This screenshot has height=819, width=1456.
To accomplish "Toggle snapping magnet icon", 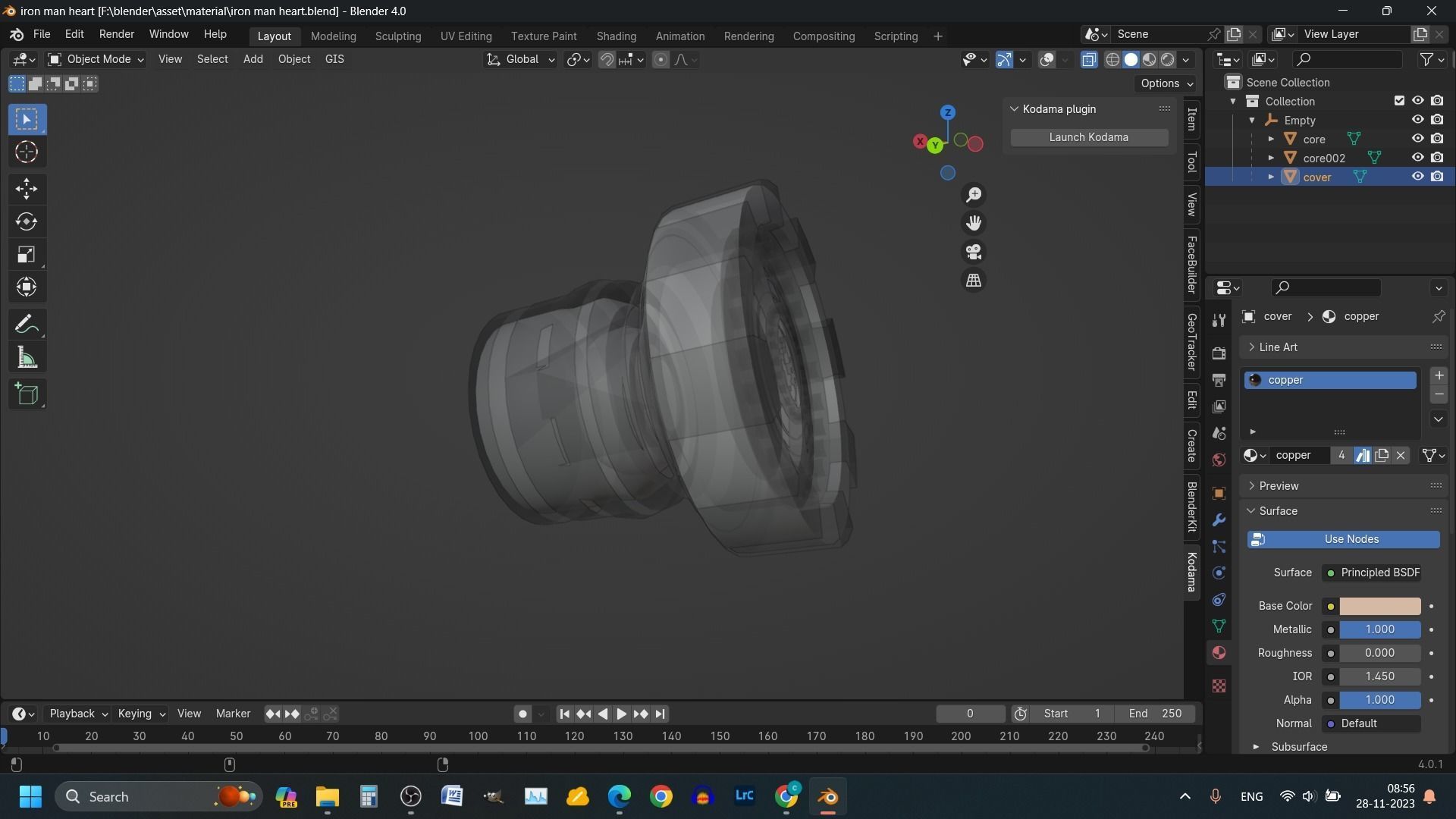I will coord(607,60).
